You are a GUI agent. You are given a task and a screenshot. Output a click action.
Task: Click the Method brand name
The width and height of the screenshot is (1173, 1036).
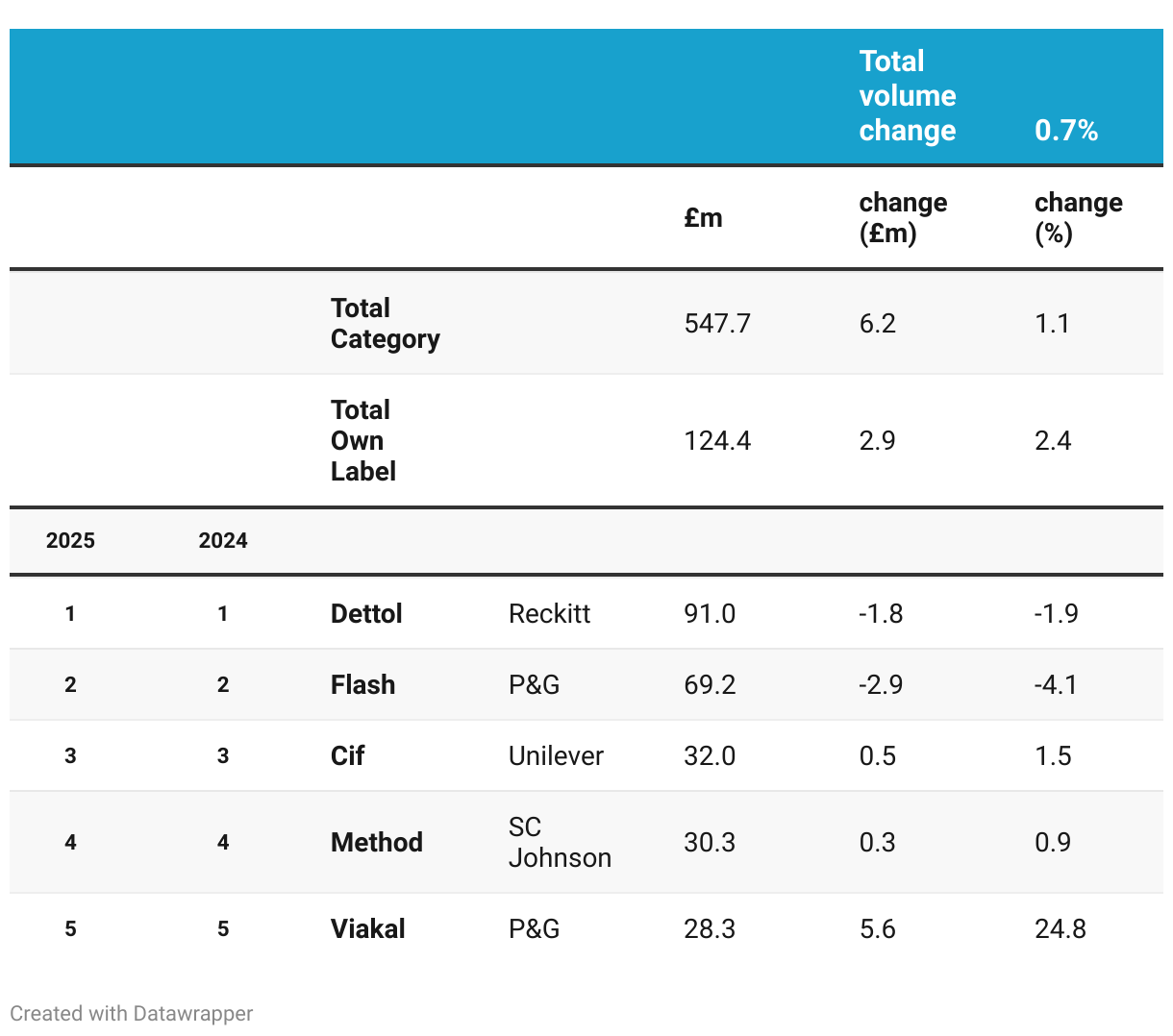pyautogui.click(x=377, y=842)
